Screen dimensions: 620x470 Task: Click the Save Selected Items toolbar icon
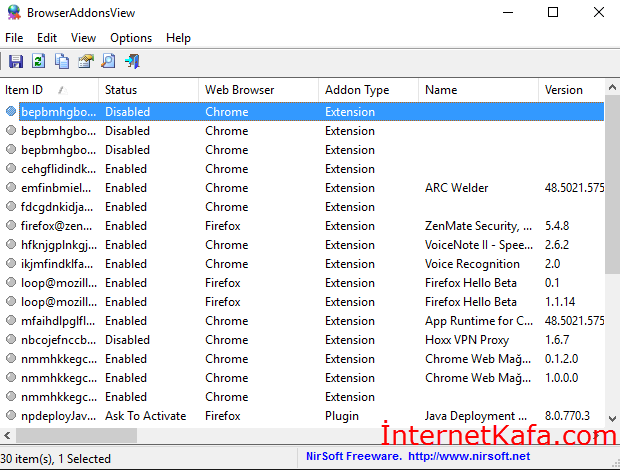point(16,61)
